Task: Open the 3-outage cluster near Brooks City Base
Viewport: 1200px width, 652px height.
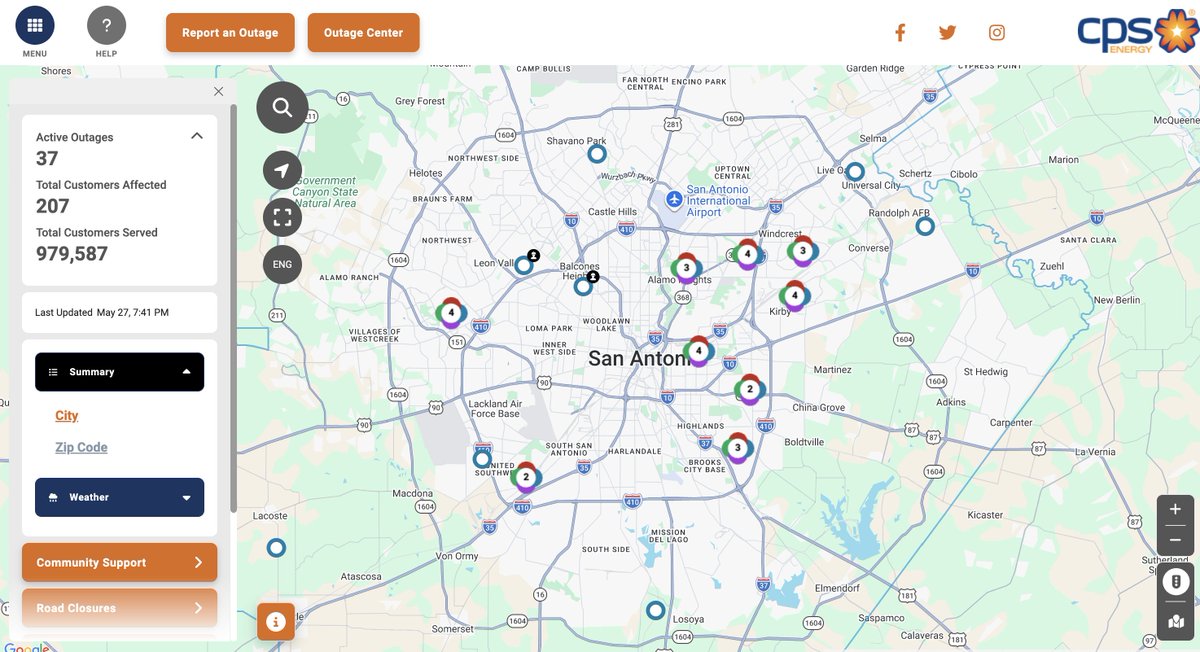Action: click(738, 448)
